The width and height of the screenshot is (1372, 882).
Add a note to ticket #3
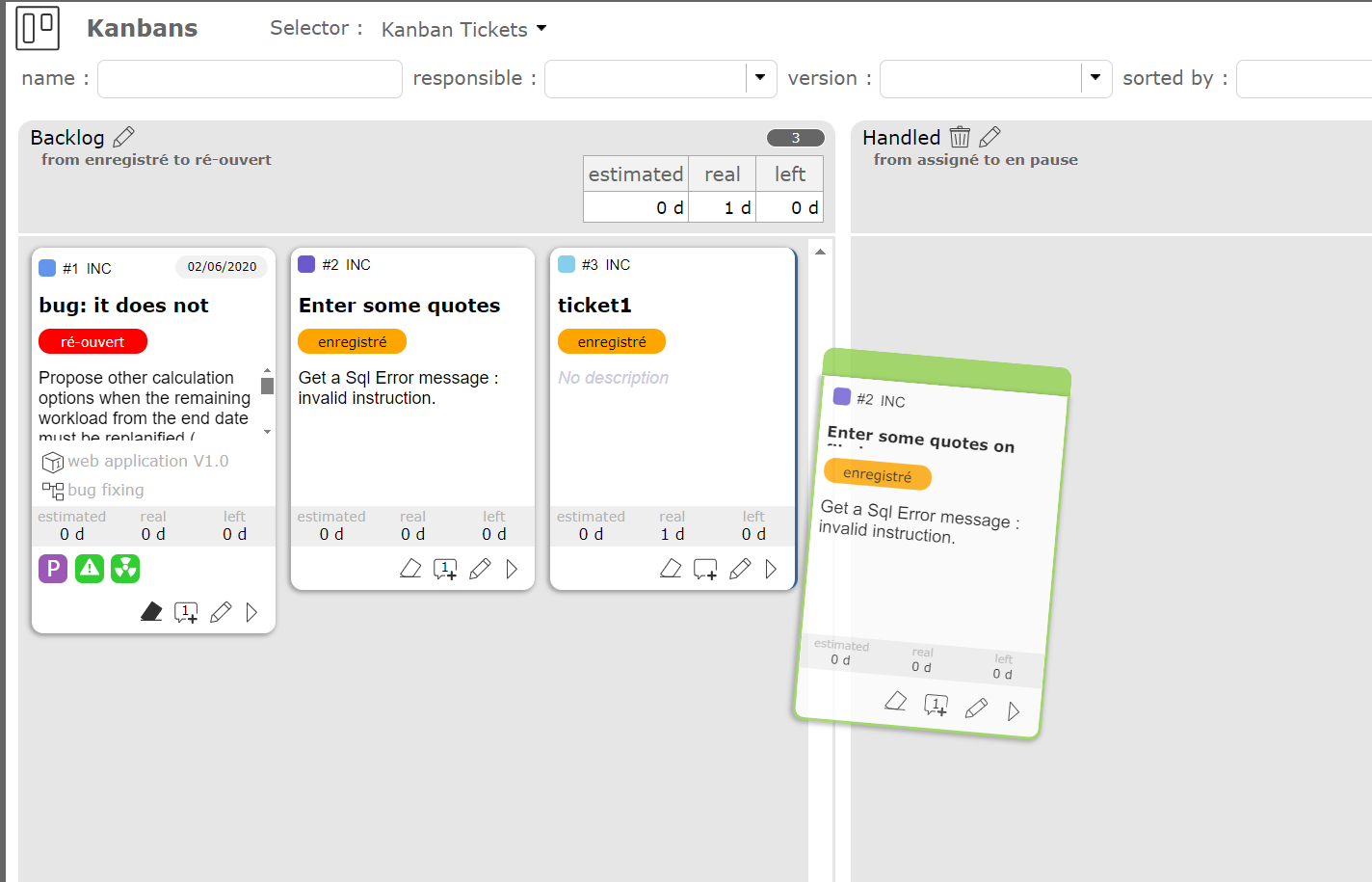tap(705, 570)
